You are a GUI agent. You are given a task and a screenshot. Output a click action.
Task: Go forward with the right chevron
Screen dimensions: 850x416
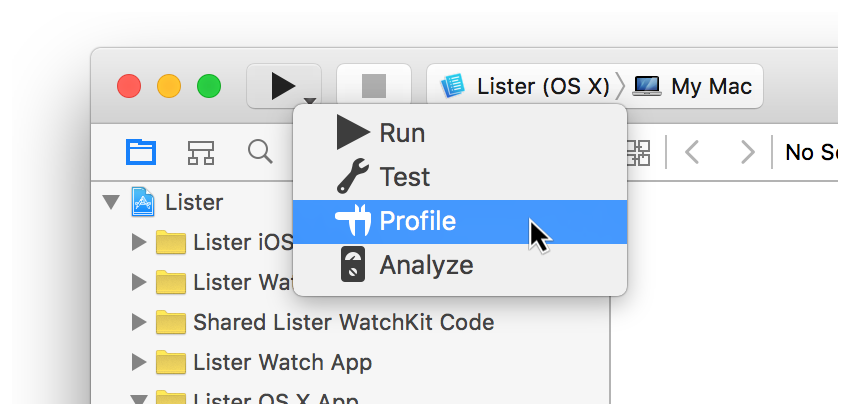[x=747, y=152]
